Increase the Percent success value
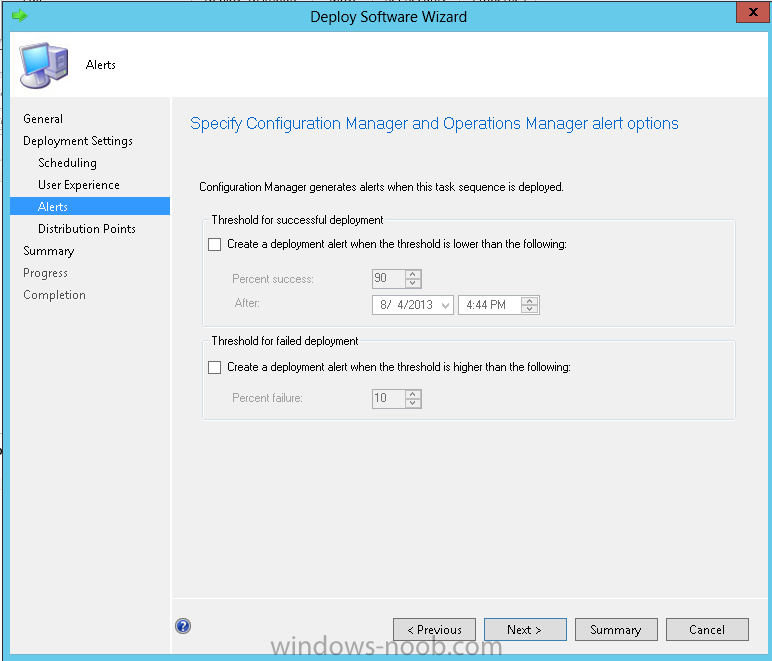This screenshot has height=661, width=772. 413,274
